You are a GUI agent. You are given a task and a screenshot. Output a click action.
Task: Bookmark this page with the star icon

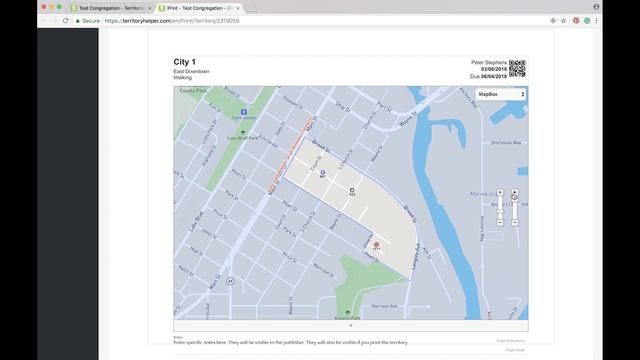[563, 20]
